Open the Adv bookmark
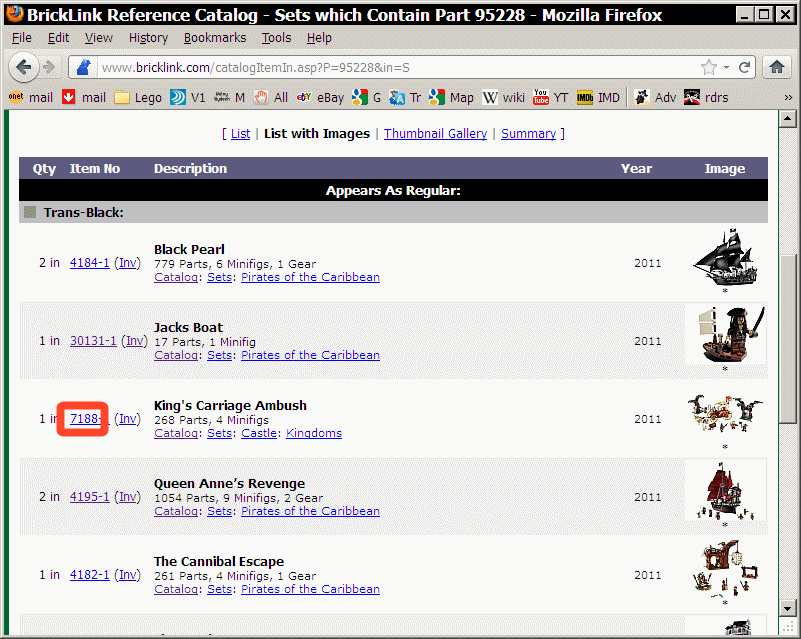Viewport: 801px width, 639px height. pos(655,97)
